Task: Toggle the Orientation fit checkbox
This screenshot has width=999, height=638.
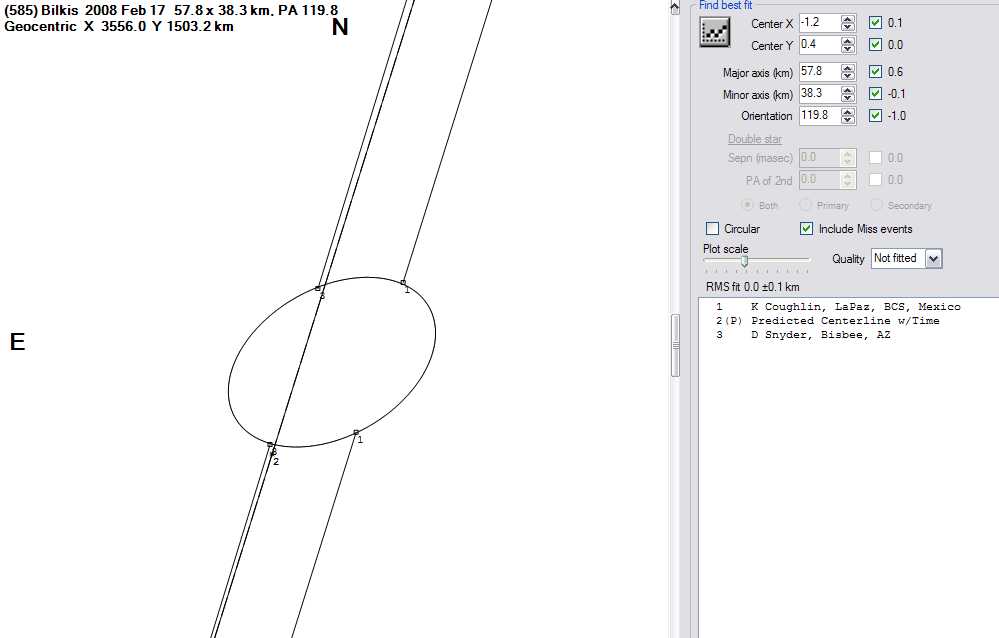Action: [875, 116]
